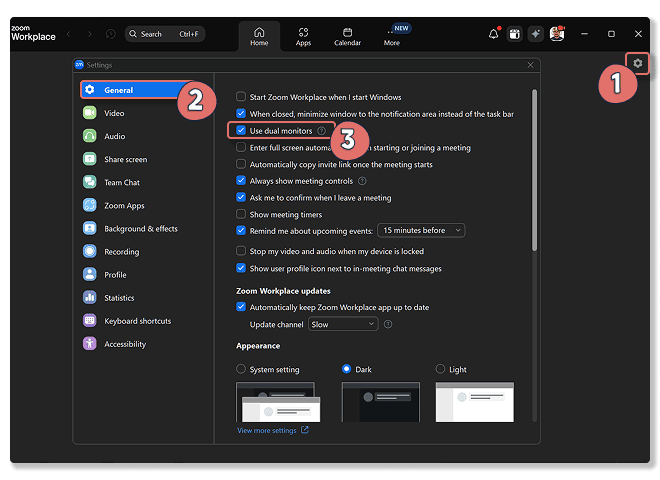Uncheck Remind me about upcoming events

(x=241, y=231)
